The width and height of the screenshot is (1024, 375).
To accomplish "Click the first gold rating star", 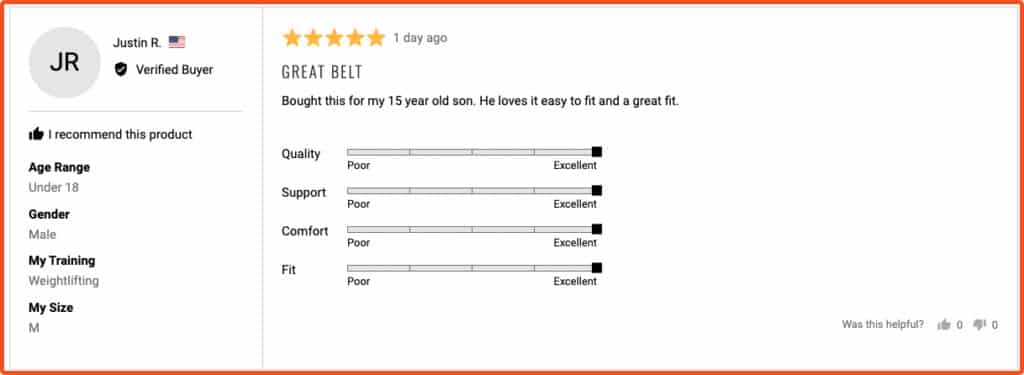I will tap(292, 38).
